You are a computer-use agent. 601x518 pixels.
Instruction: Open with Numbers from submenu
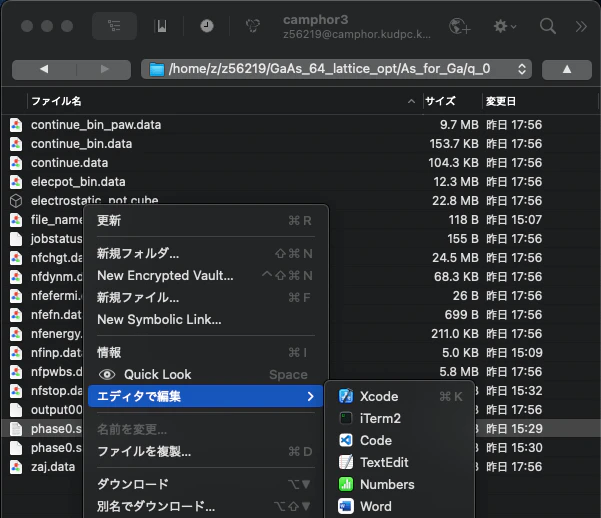pyautogui.click(x=399, y=485)
